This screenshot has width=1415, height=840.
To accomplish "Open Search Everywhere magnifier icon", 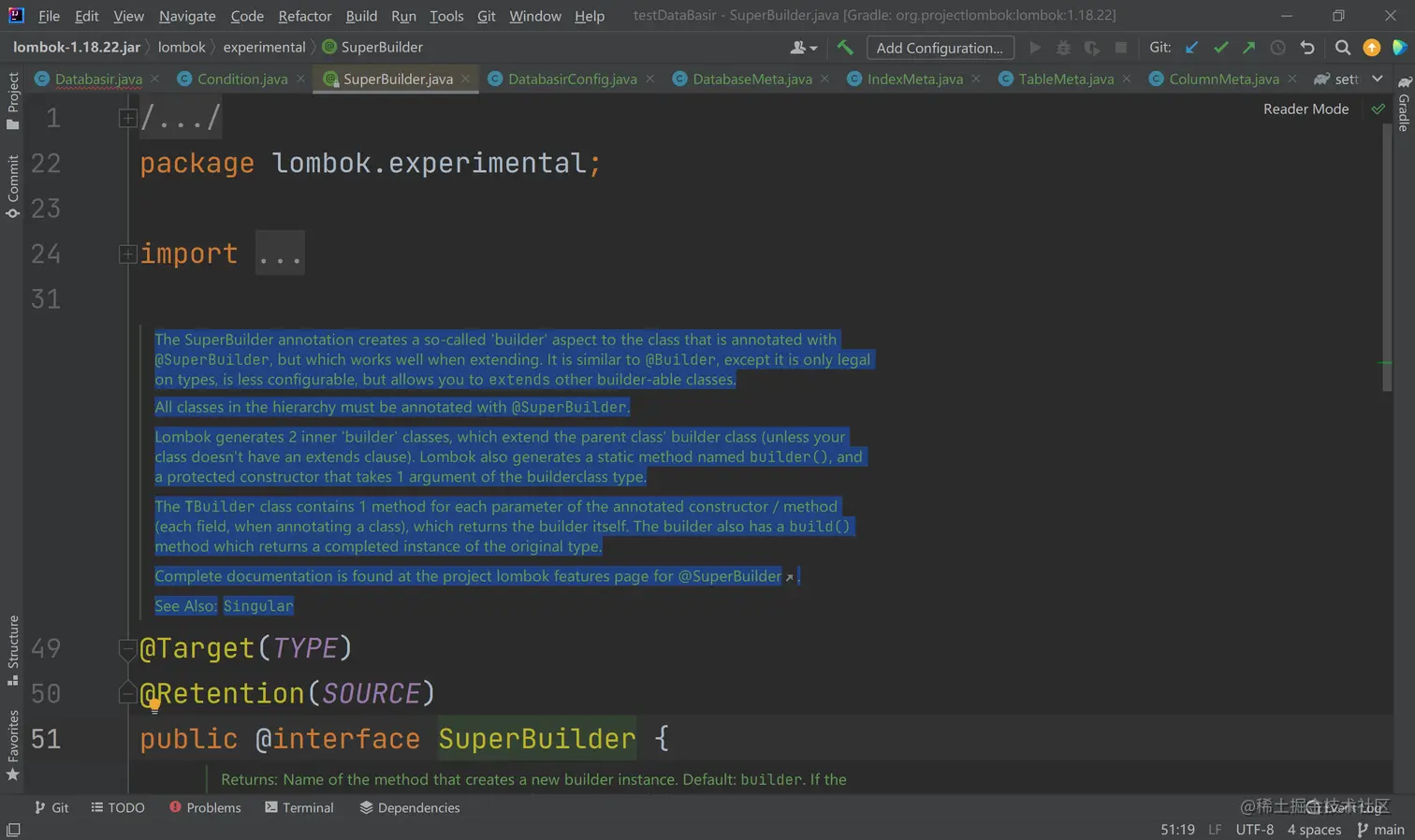I will pos(1343,48).
